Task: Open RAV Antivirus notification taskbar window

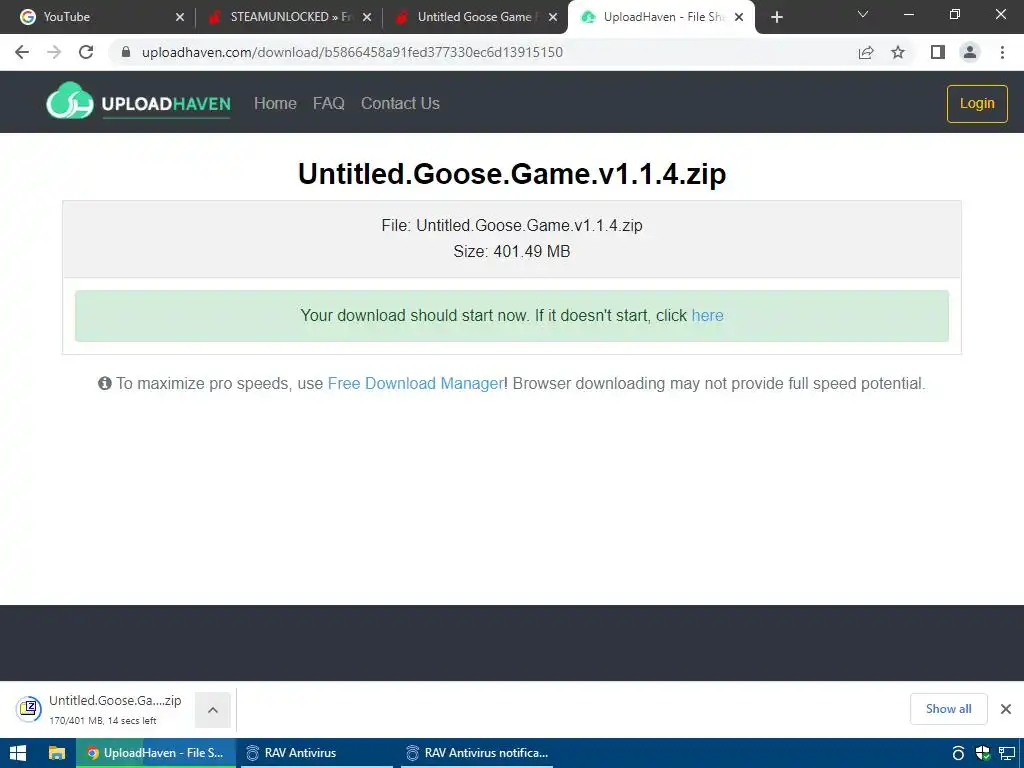Action: [477, 753]
